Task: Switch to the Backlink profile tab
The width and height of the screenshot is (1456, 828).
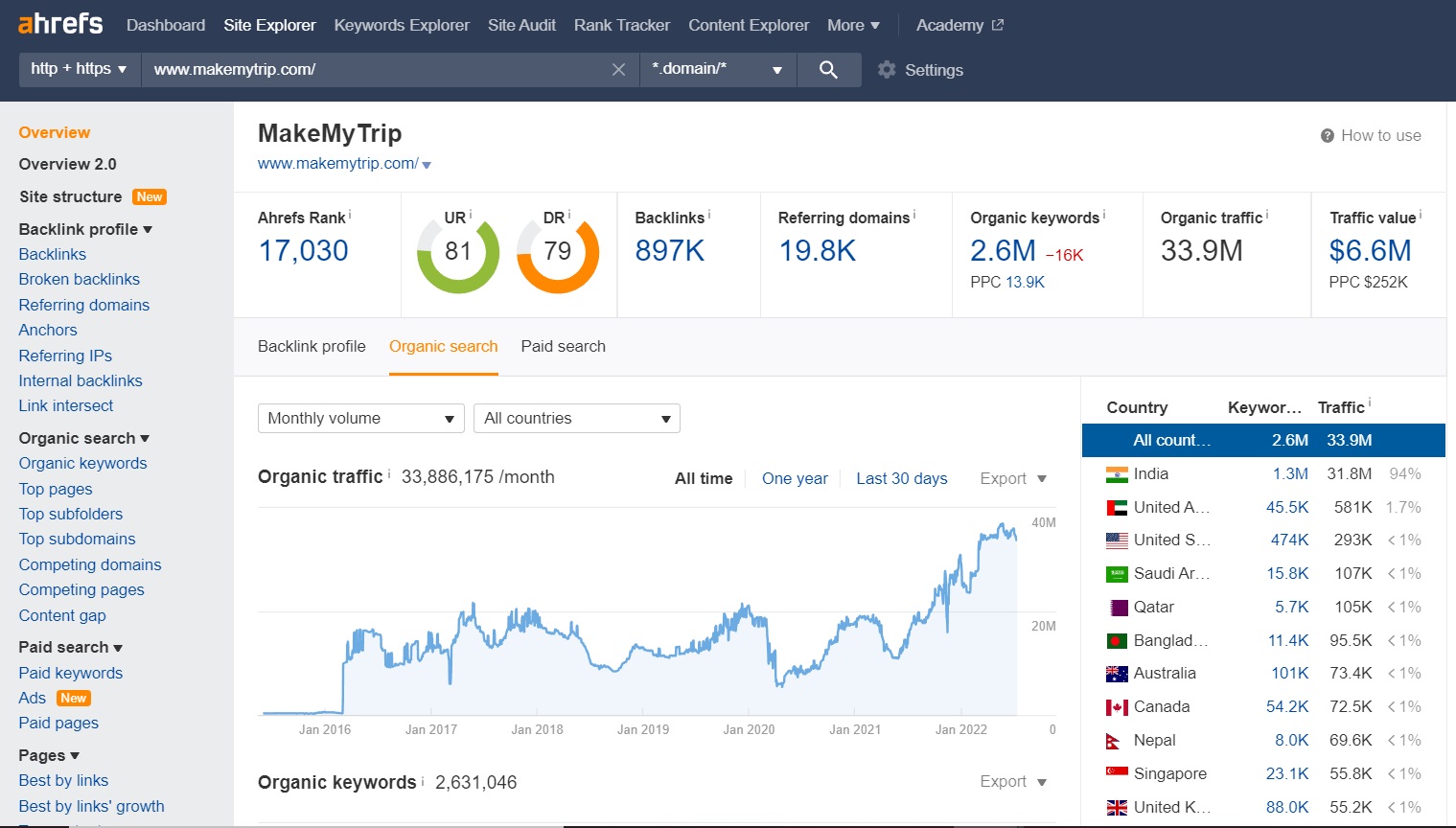Action: pos(312,346)
